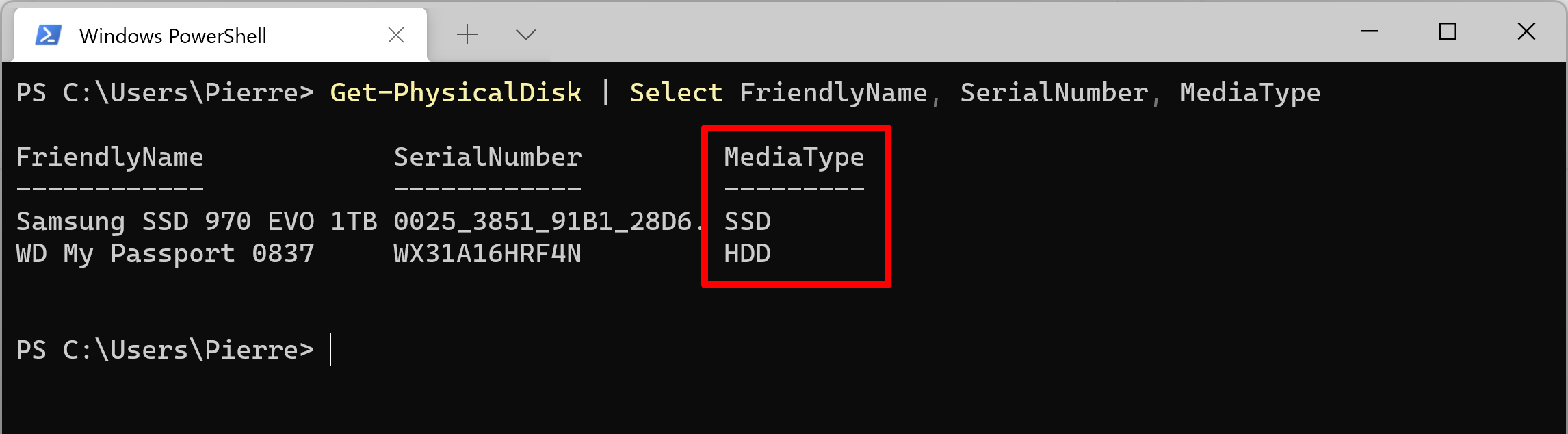Click the Select keyword in command
The width and height of the screenshot is (1568, 434).
(x=676, y=92)
